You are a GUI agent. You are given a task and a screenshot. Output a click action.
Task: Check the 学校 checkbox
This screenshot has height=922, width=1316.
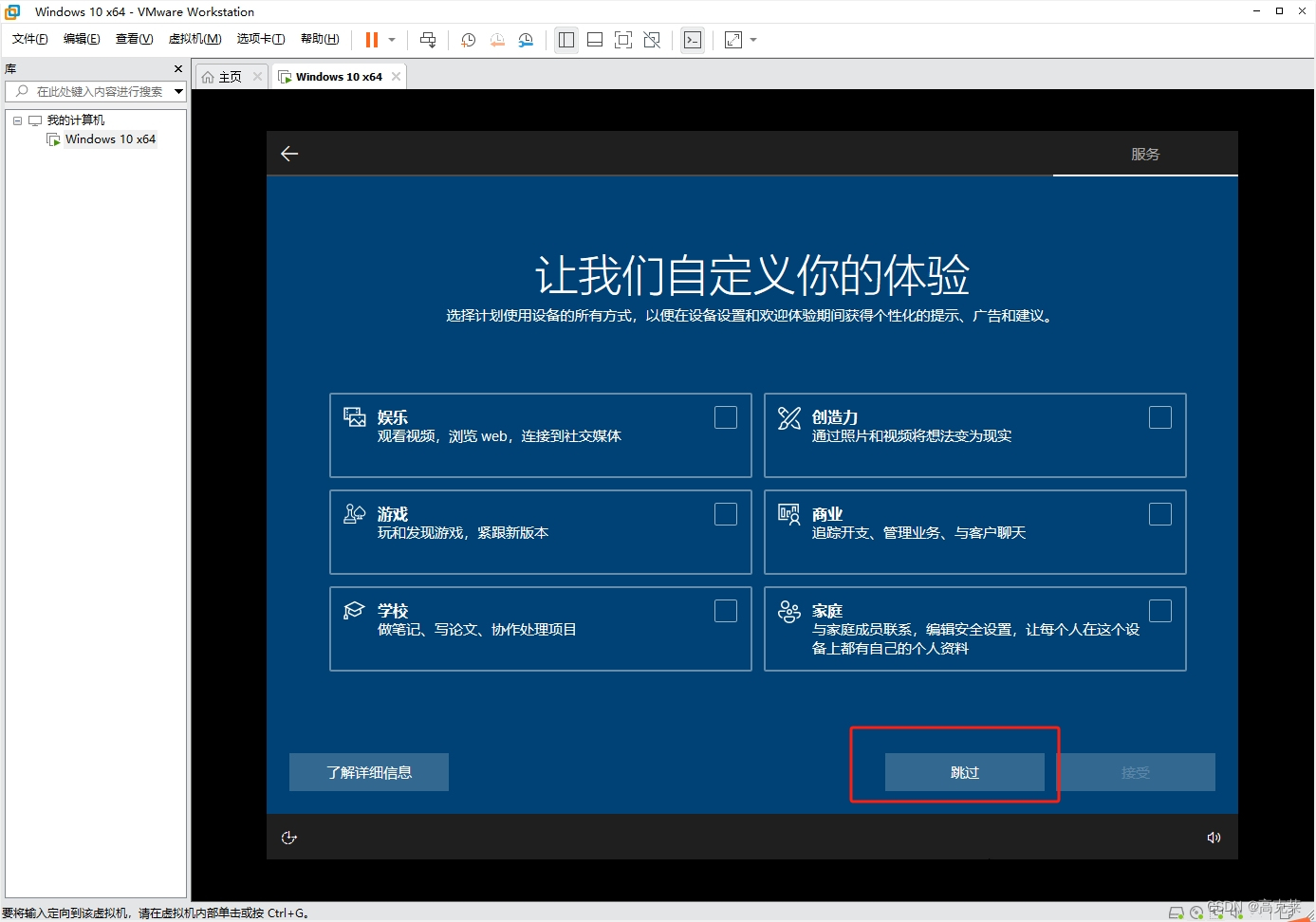[726, 611]
